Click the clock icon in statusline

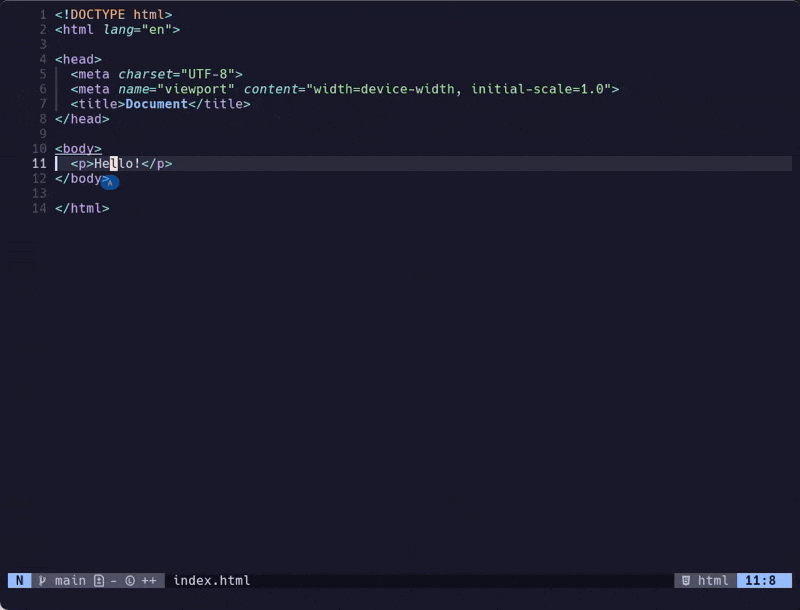pyautogui.click(x=130, y=580)
